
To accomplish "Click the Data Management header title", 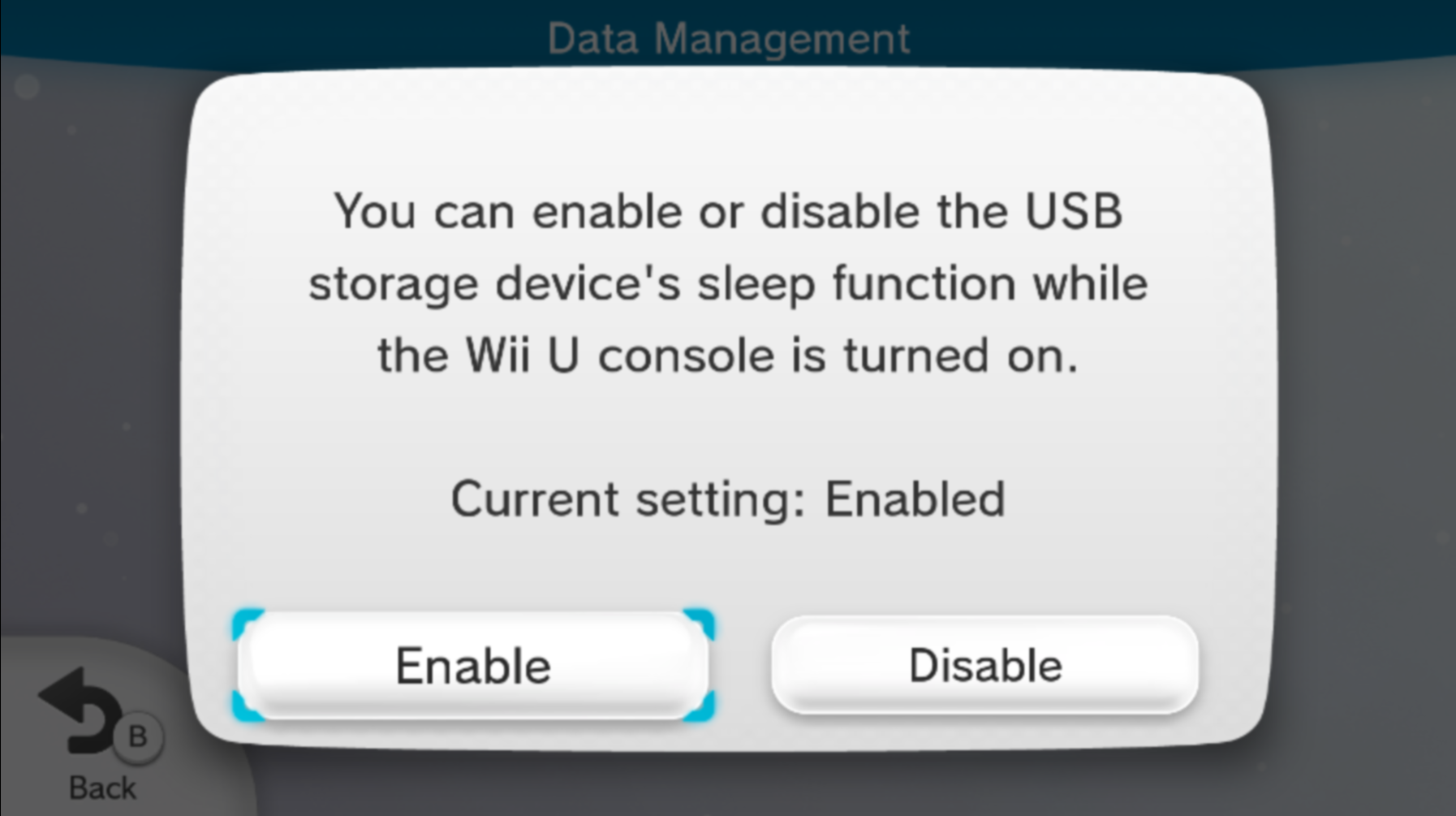I will point(728,38).
